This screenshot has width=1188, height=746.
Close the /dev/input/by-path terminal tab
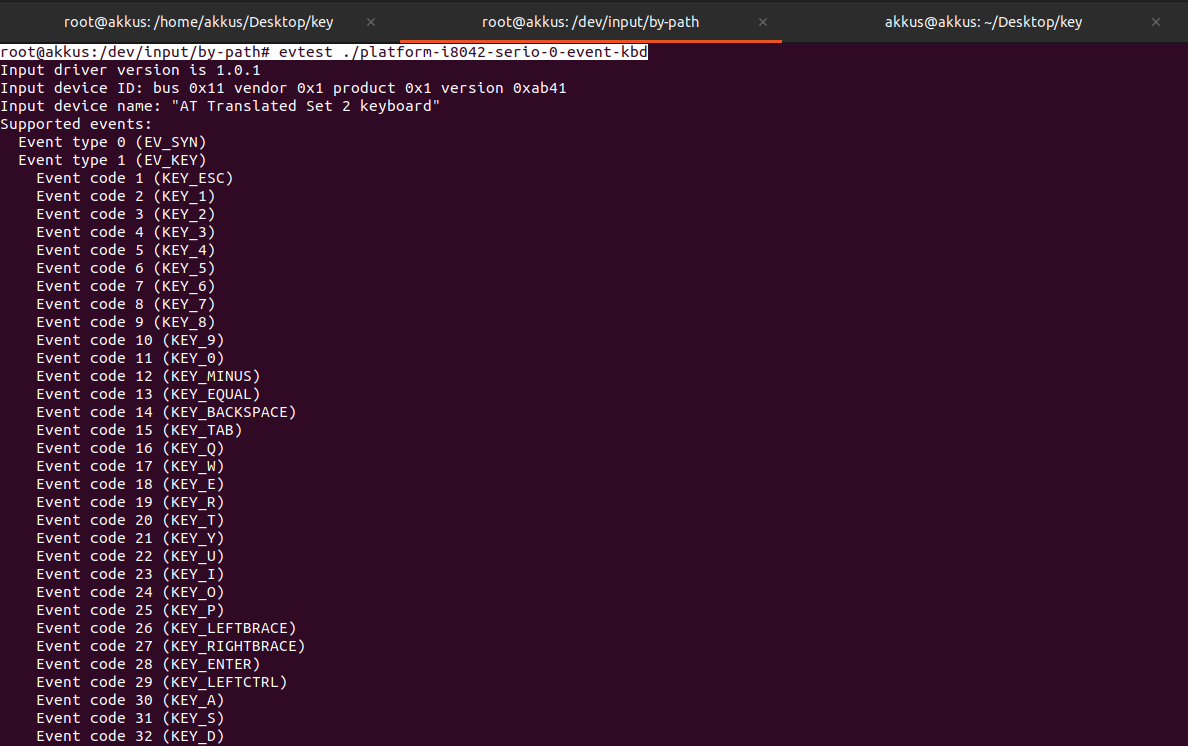763,21
